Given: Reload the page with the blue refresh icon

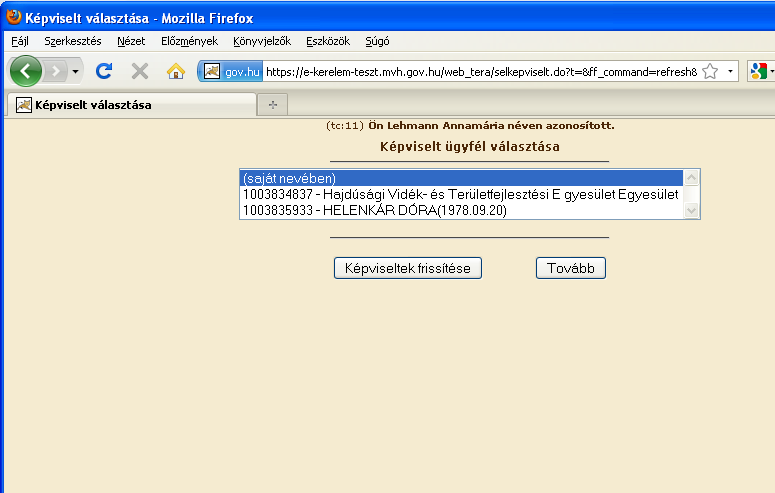Looking at the screenshot, I should click(104, 71).
